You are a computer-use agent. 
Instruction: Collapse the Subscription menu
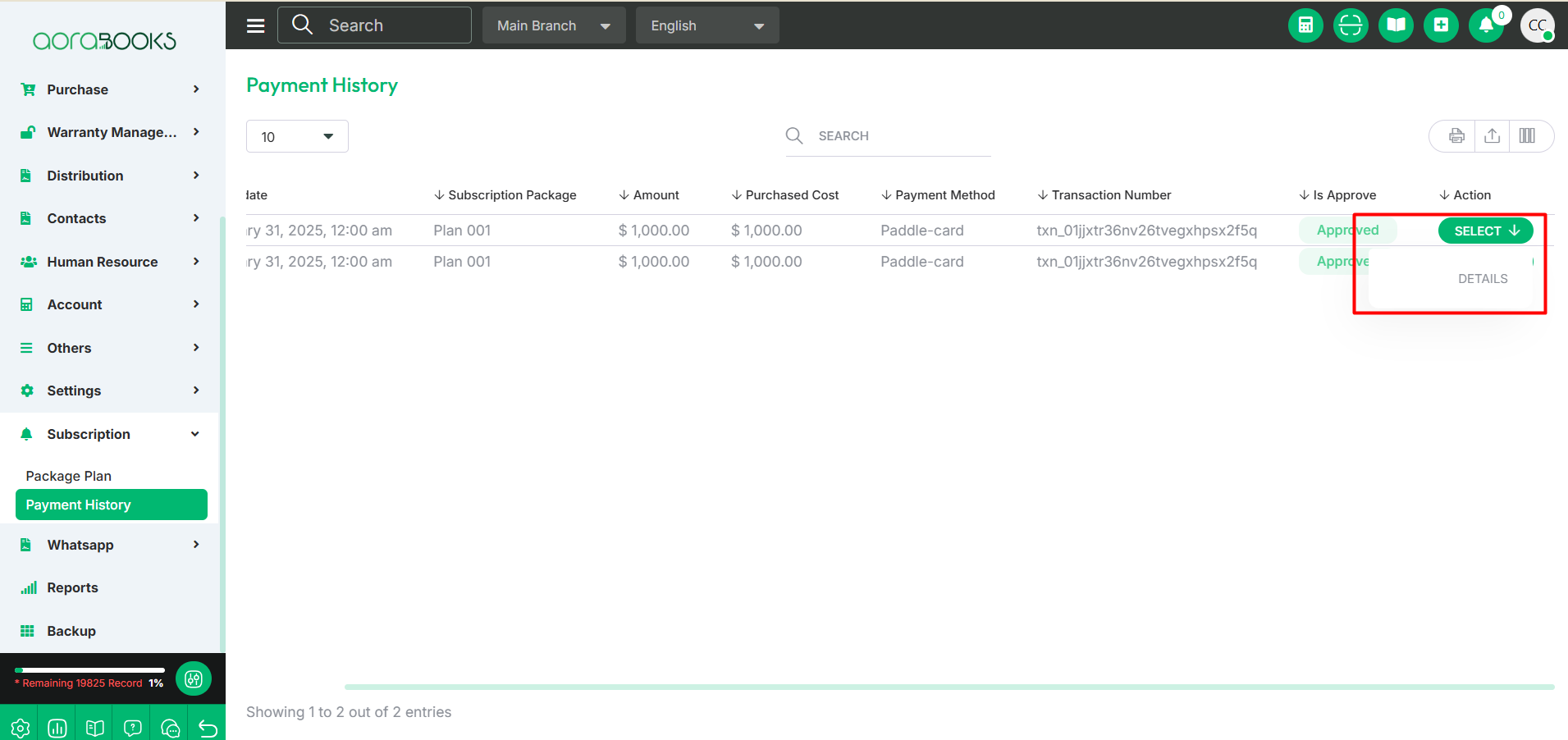pyautogui.click(x=110, y=434)
